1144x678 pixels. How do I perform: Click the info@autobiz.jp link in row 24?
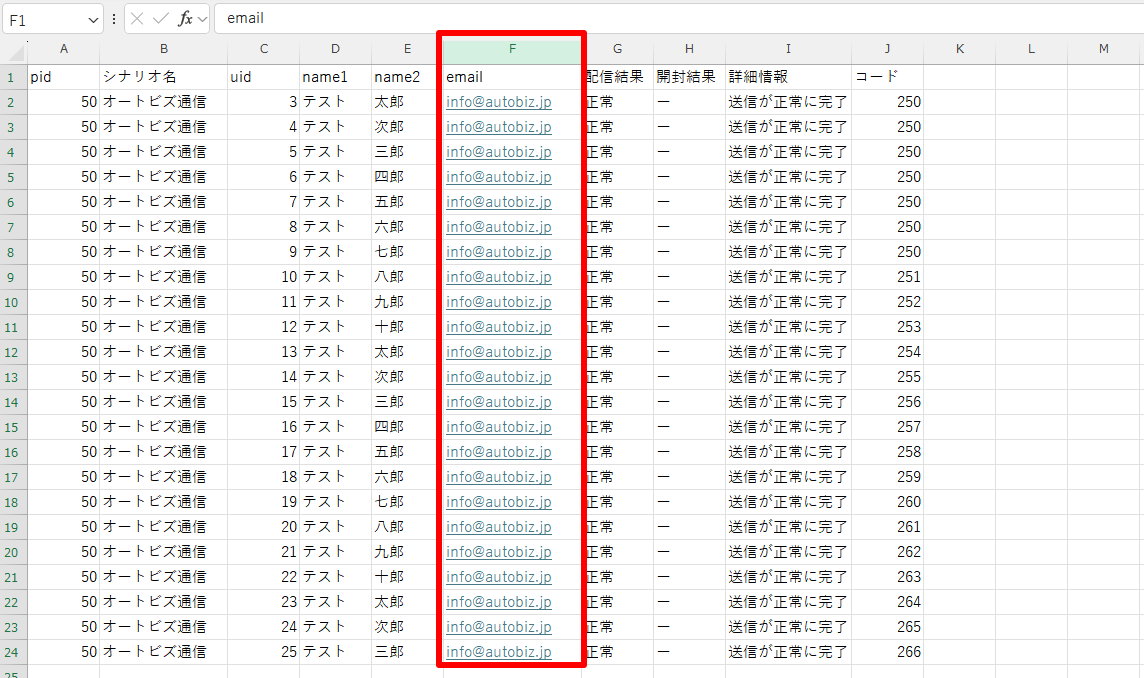pyautogui.click(x=498, y=652)
